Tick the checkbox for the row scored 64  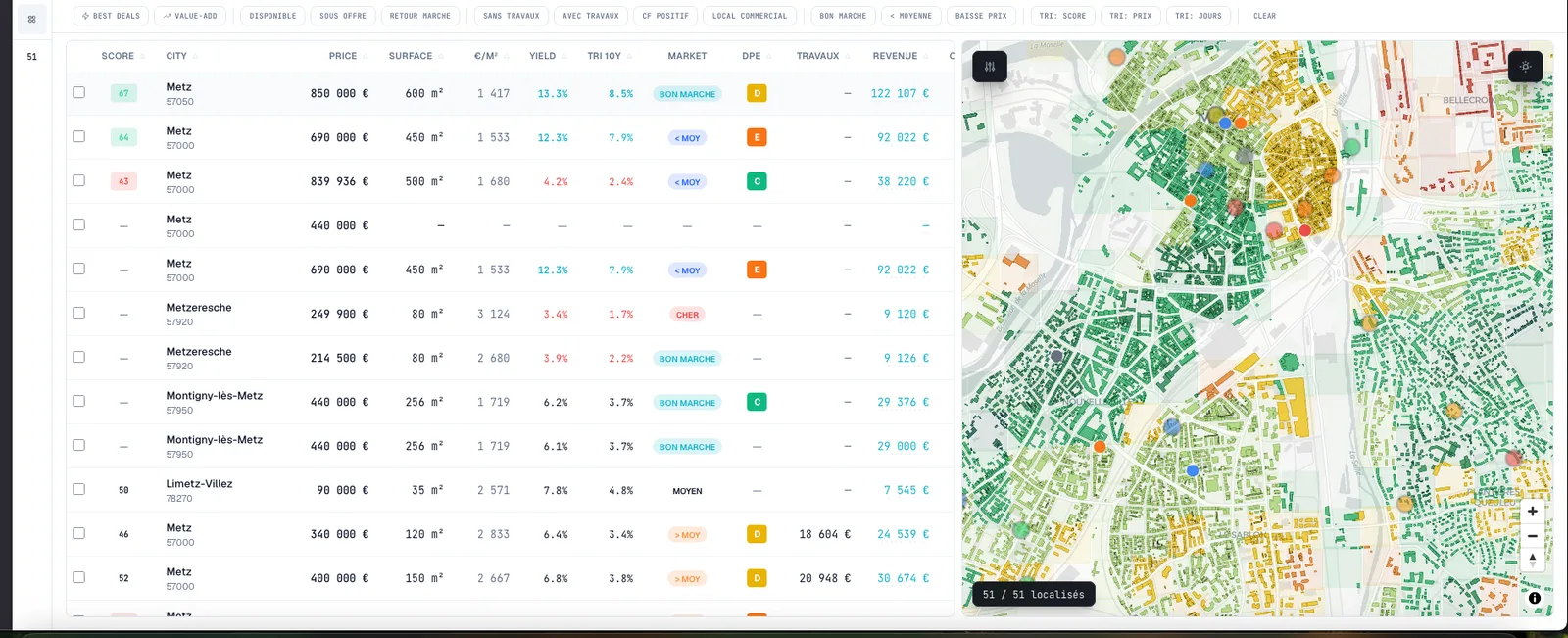pos(79,136)
